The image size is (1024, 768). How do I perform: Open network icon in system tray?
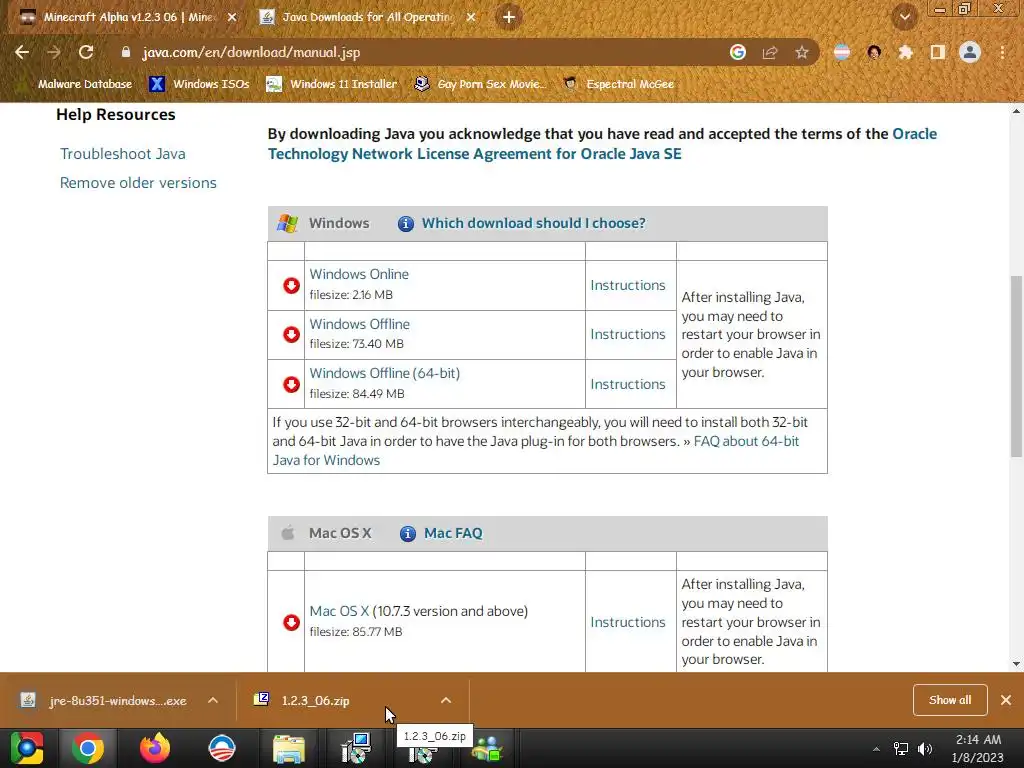coord(901,748)
